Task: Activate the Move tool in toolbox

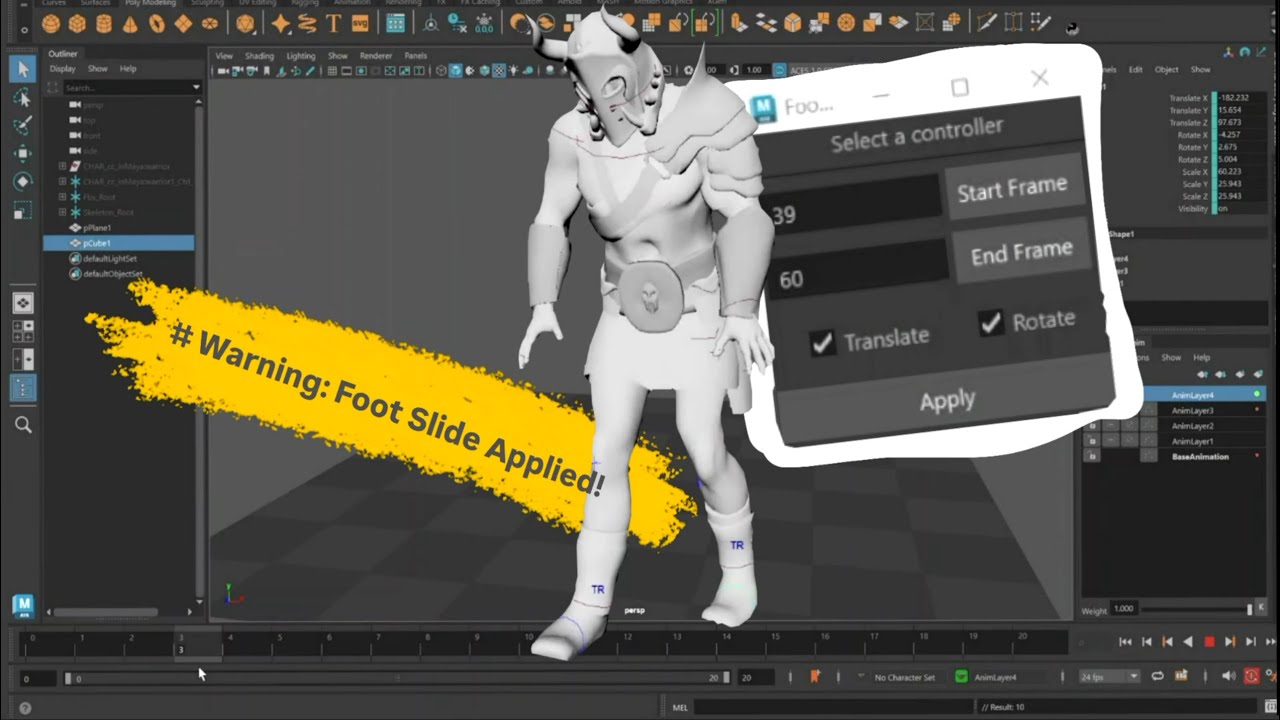Action: (x=22, y=154)
